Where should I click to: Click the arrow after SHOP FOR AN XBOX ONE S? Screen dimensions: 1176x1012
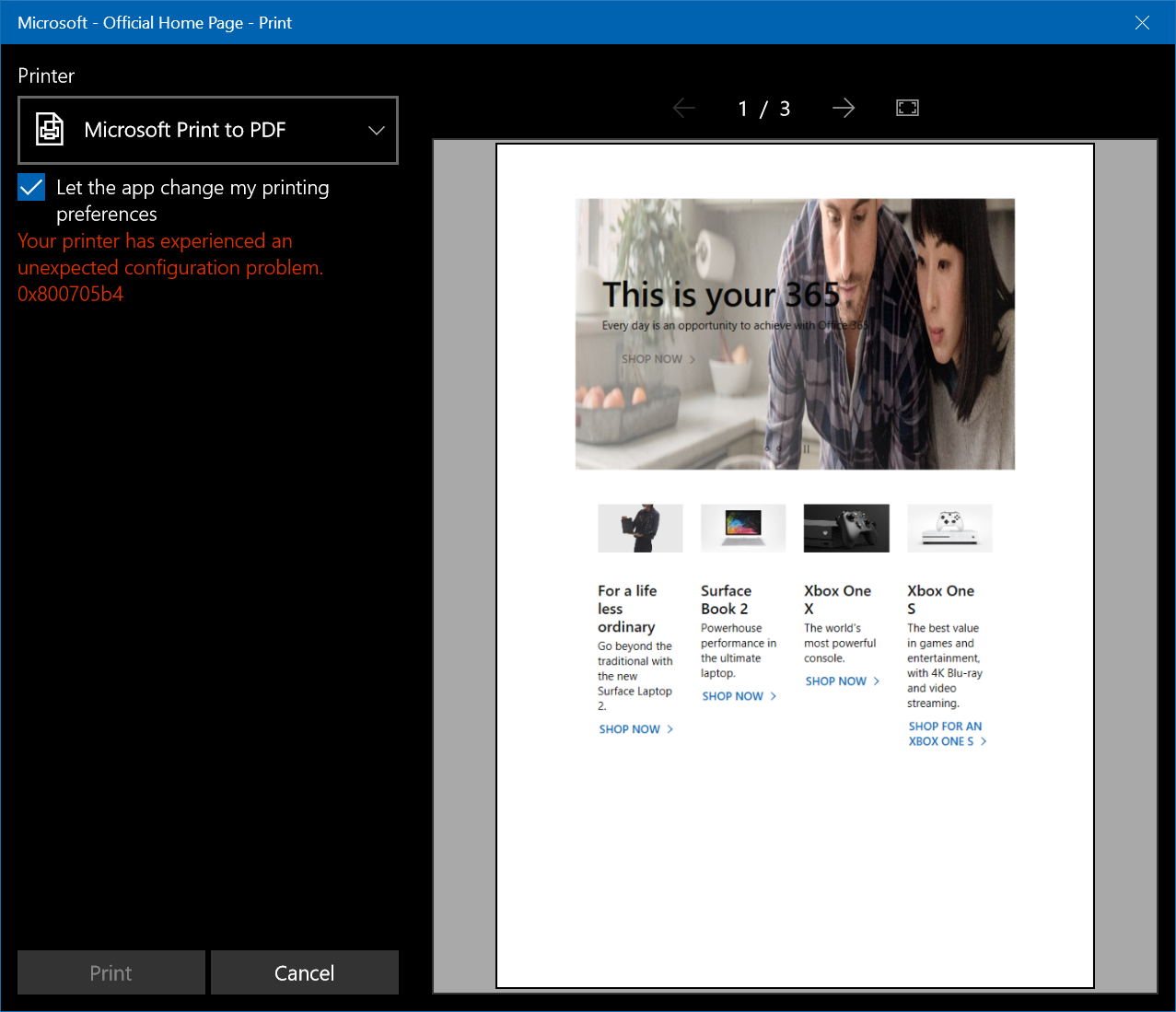(x=984, y=740)
